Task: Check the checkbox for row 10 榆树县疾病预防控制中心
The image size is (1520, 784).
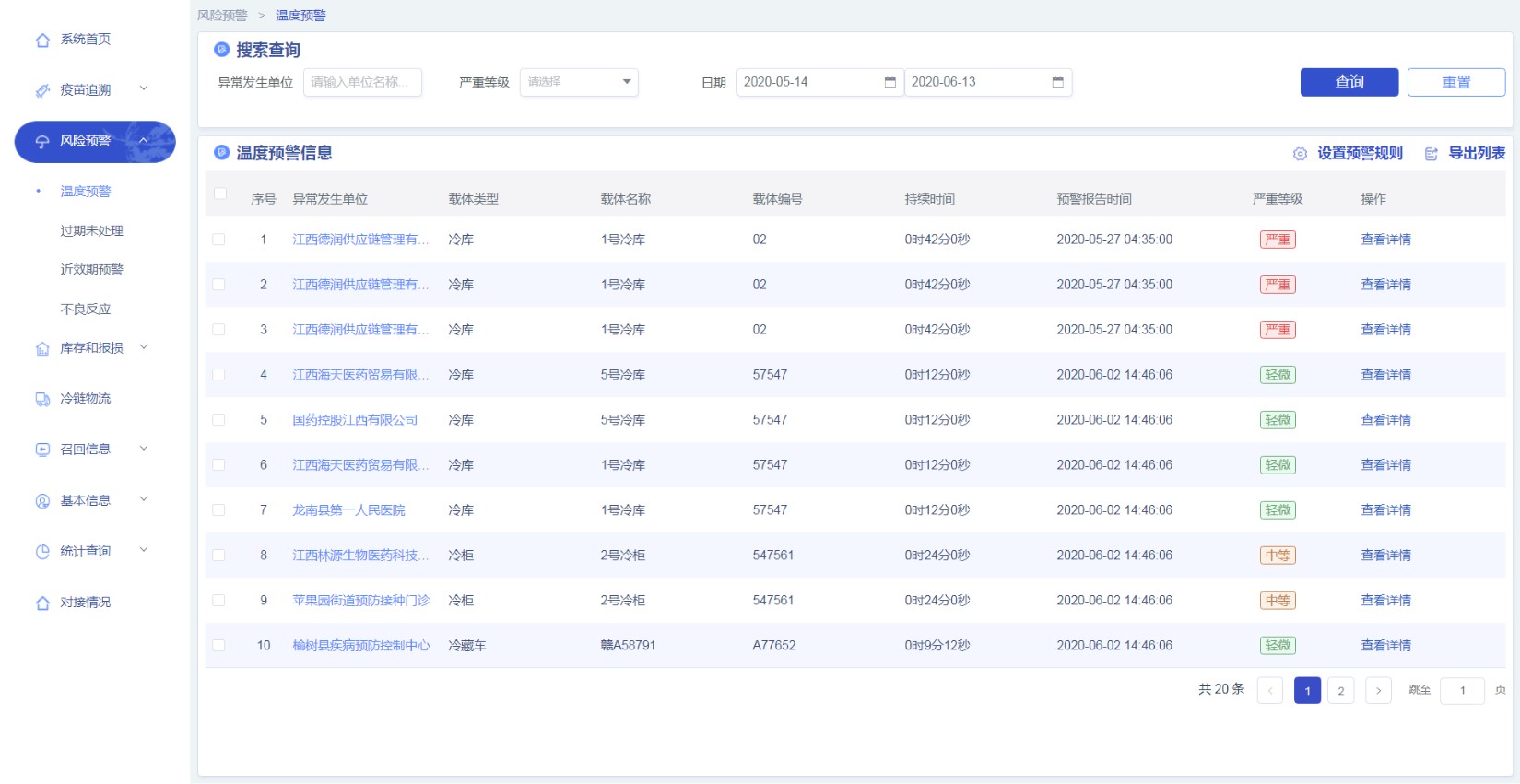Action: (218, 645)
